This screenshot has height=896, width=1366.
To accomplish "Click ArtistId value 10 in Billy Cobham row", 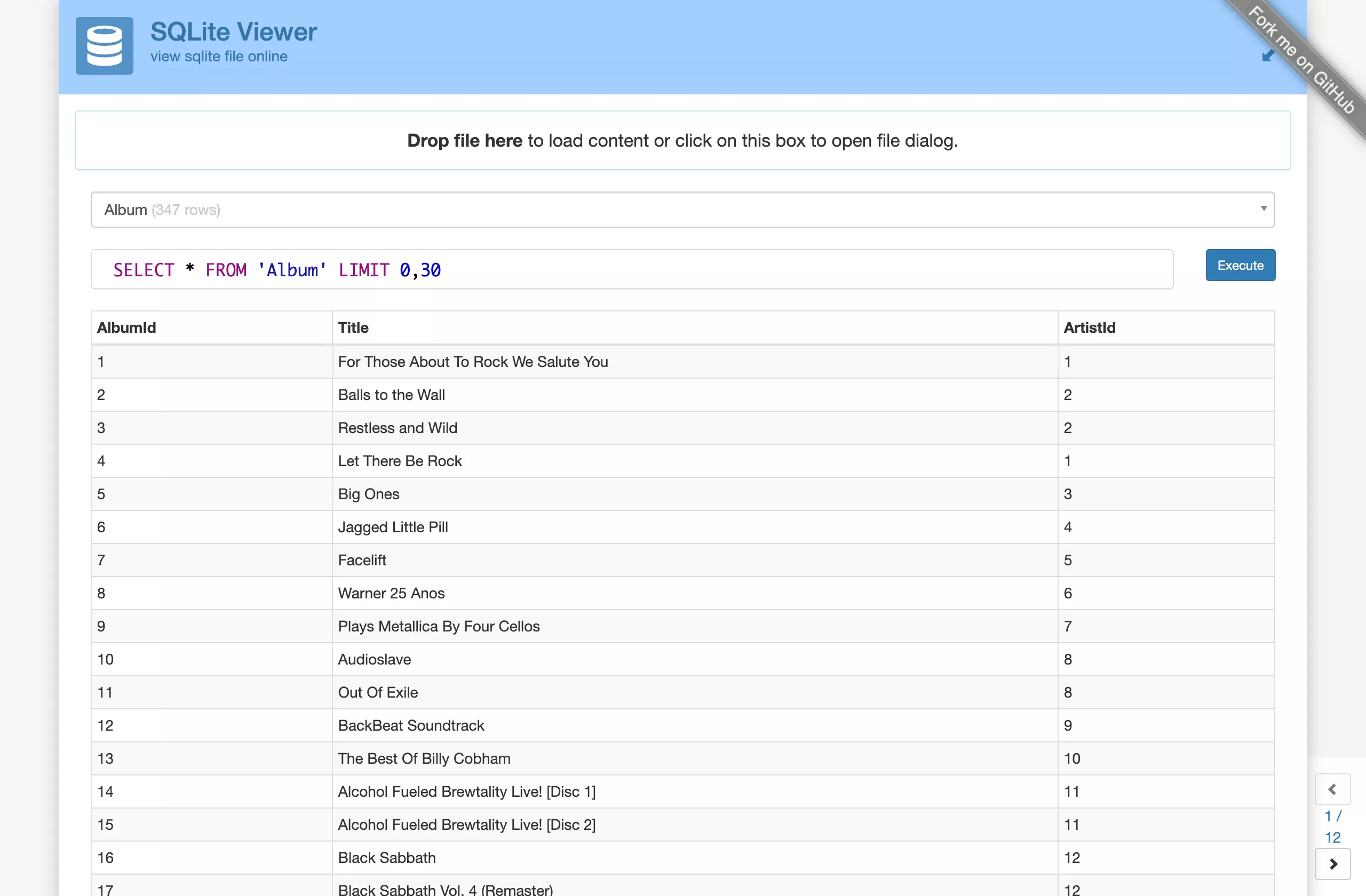I will [x=1166, y=758].
